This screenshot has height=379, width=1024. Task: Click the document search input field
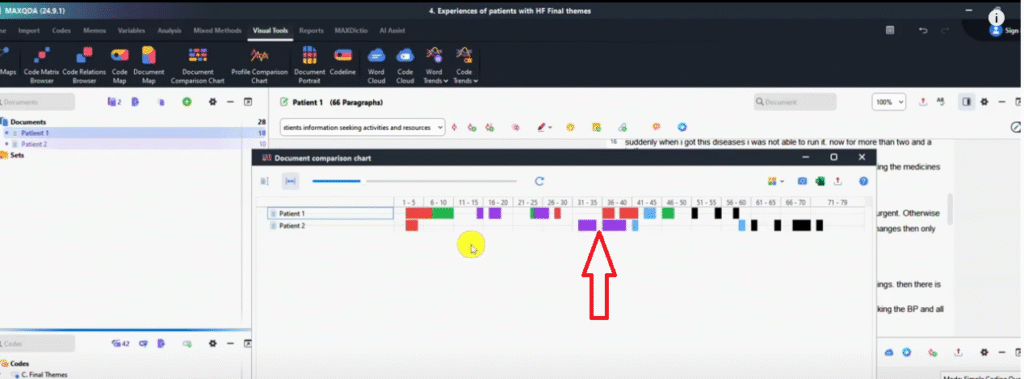tap(795, 102)
